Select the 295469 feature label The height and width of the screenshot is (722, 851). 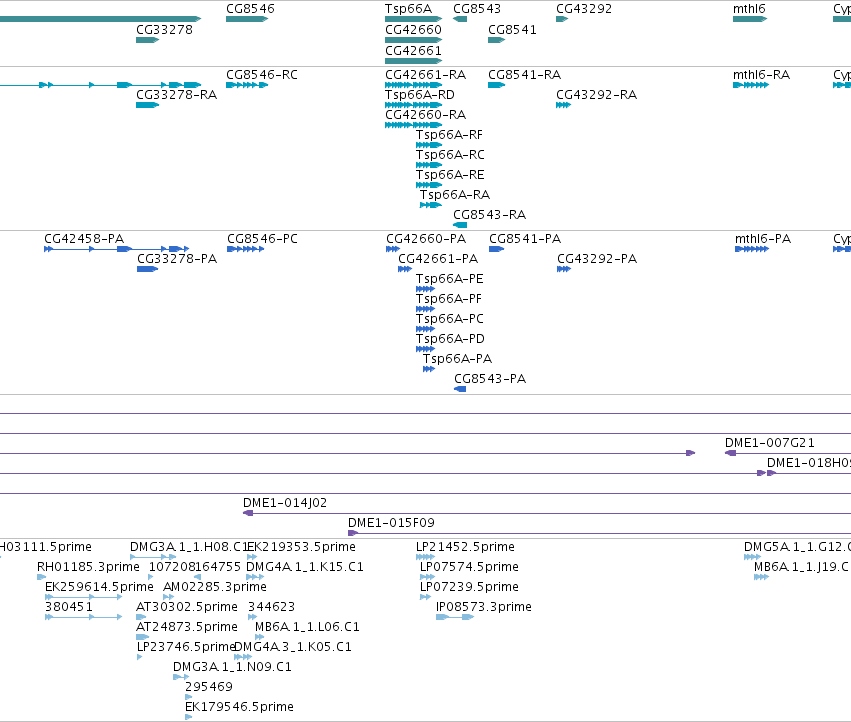(x=209, y=687)
